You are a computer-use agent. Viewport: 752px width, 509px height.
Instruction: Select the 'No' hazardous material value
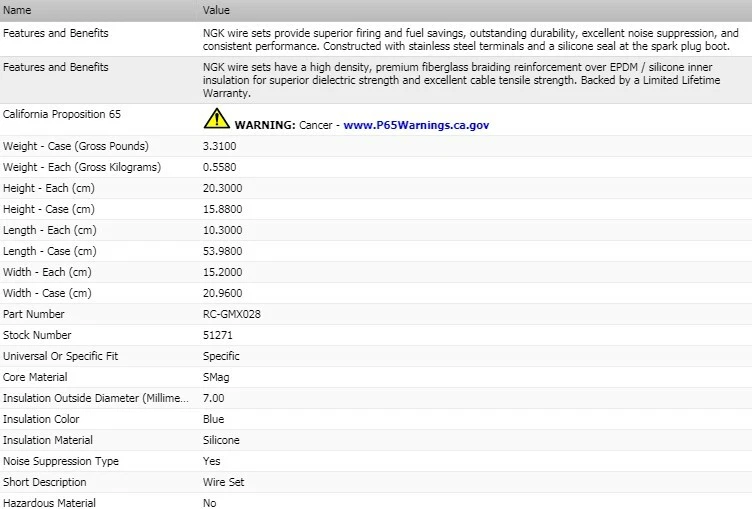click(210, 503)
